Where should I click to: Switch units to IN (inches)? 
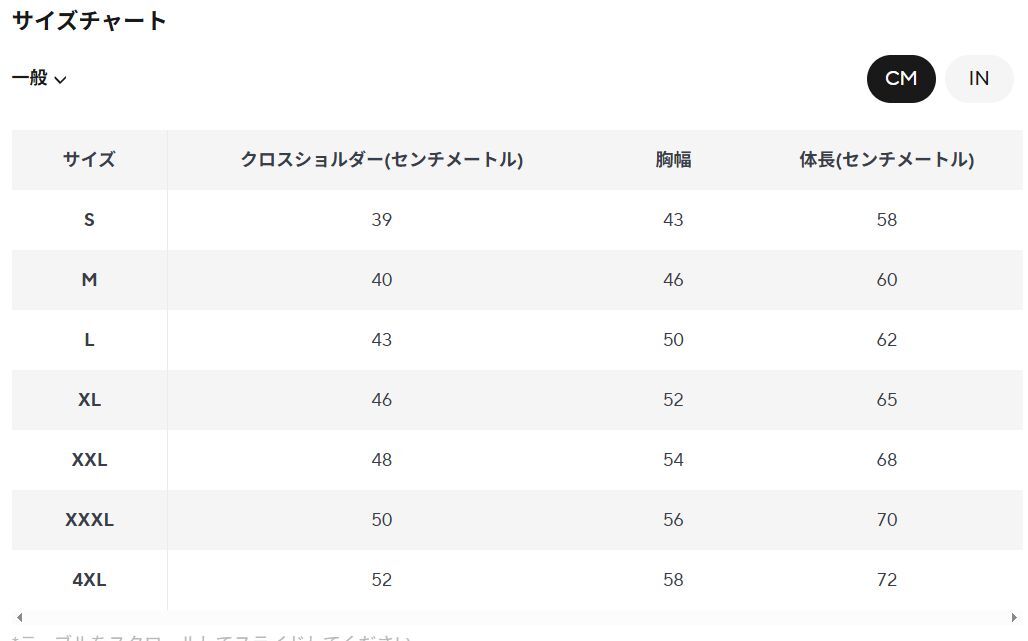click(x=978, y=79)
